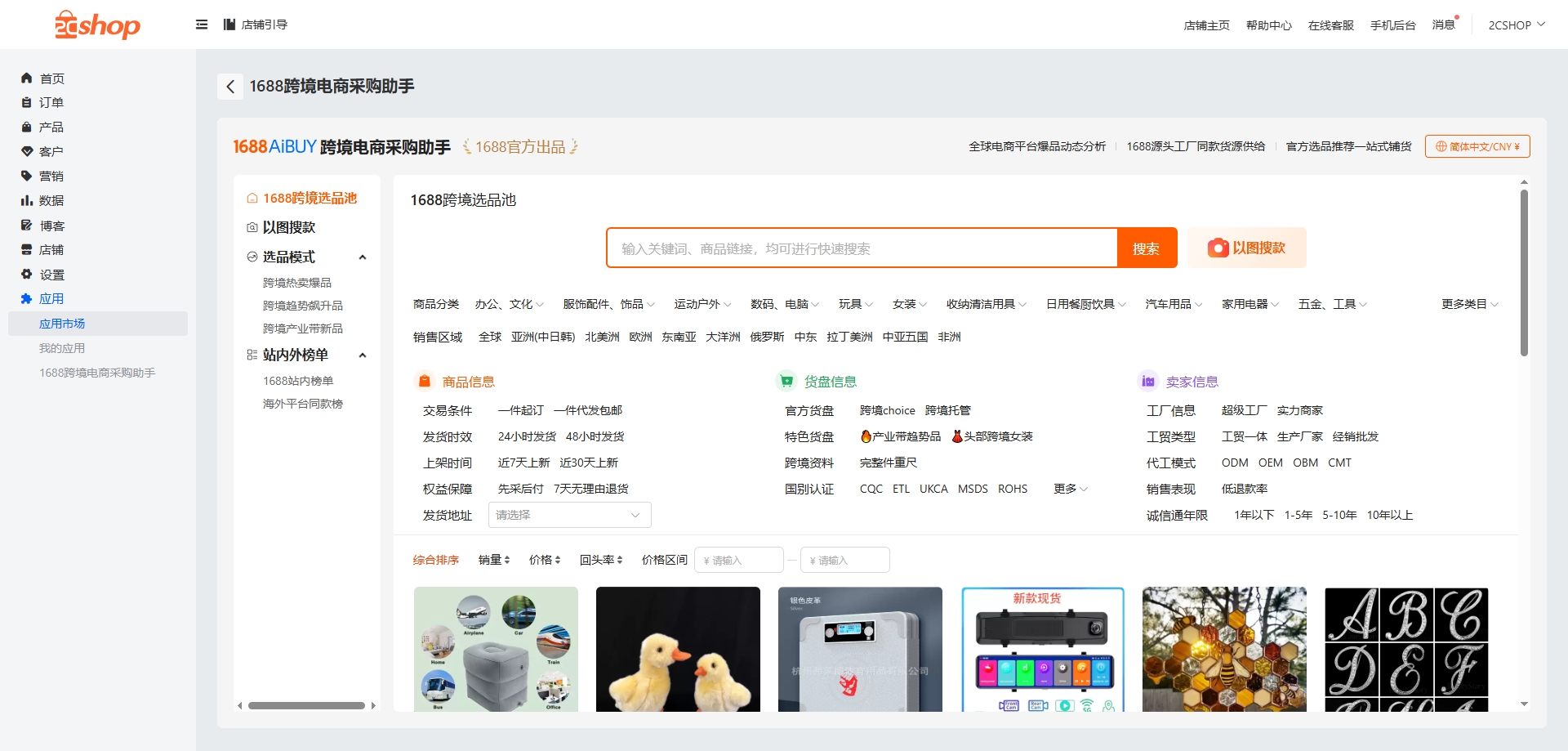This screenshot has height=751, width=1568.
Task: Expand the 更多类目 dropdown
Action: 1470,304
